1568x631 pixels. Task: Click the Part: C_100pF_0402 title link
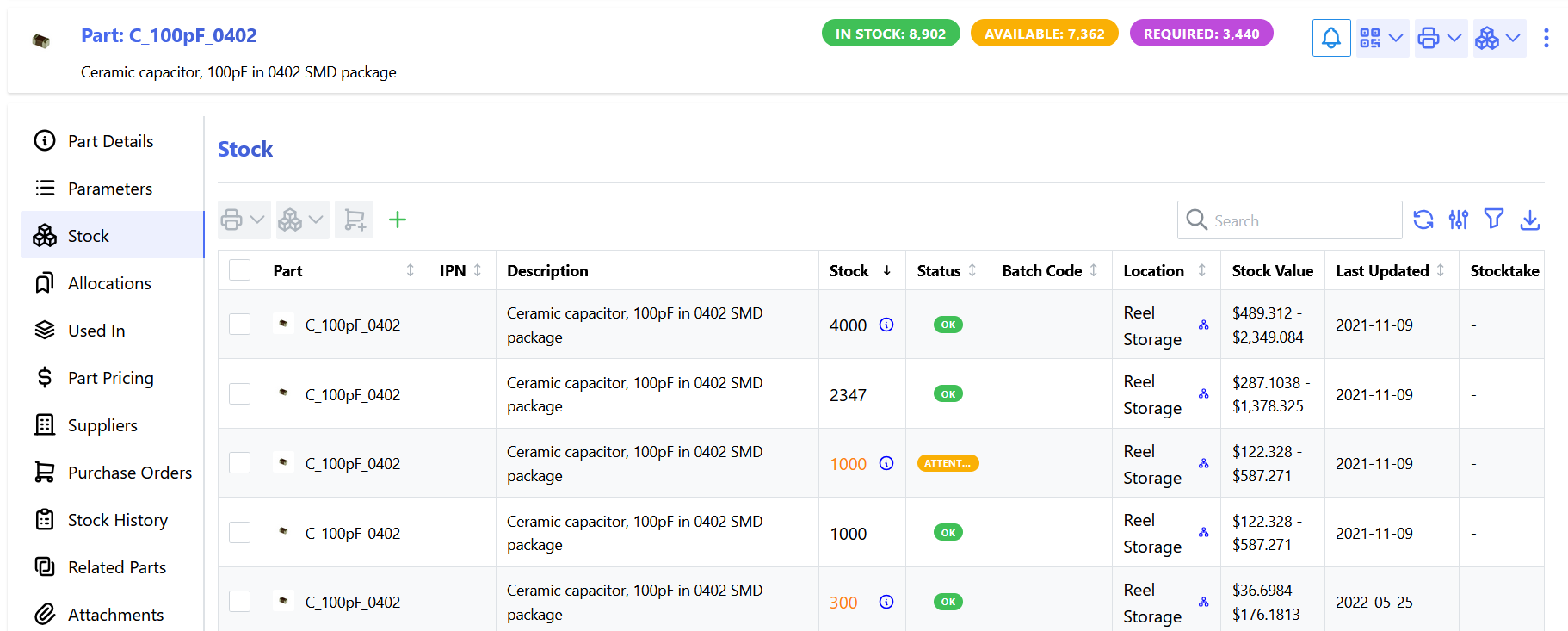[169, 35]
